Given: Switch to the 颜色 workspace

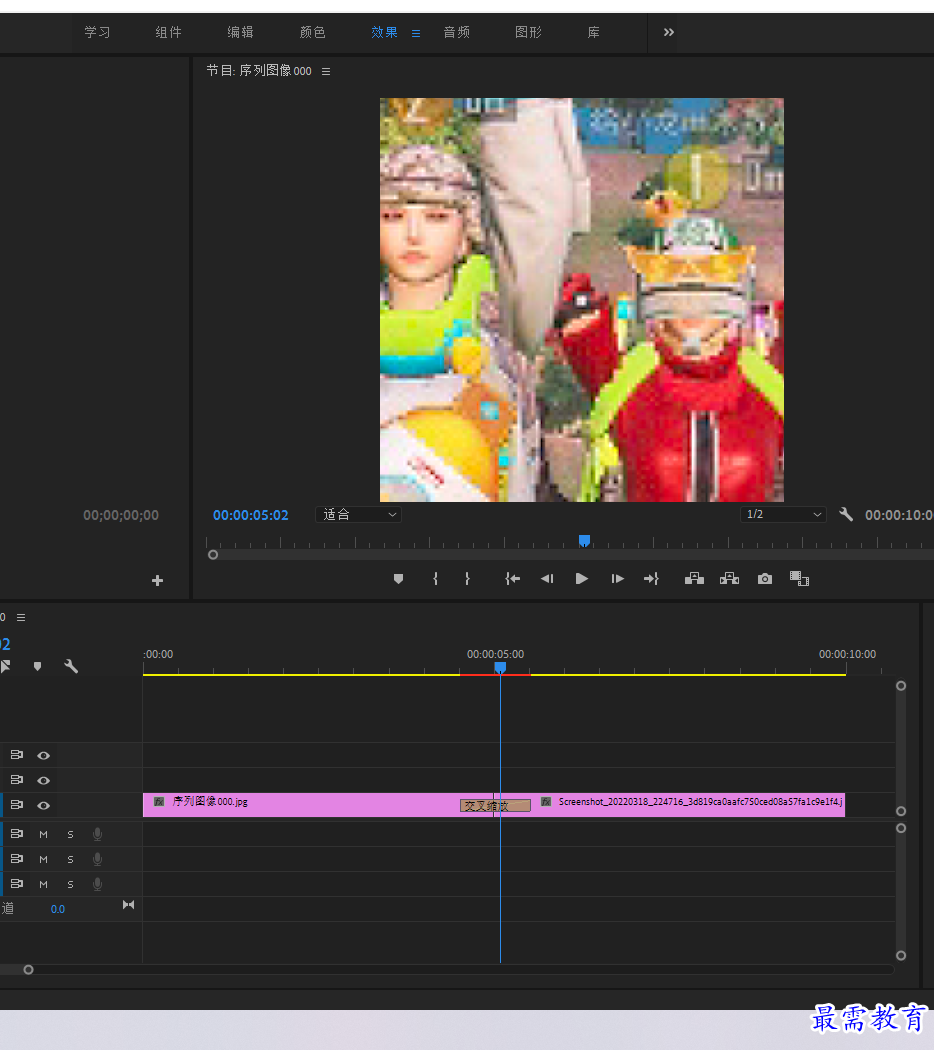Looking at the screenshot, I should point(313,32).
